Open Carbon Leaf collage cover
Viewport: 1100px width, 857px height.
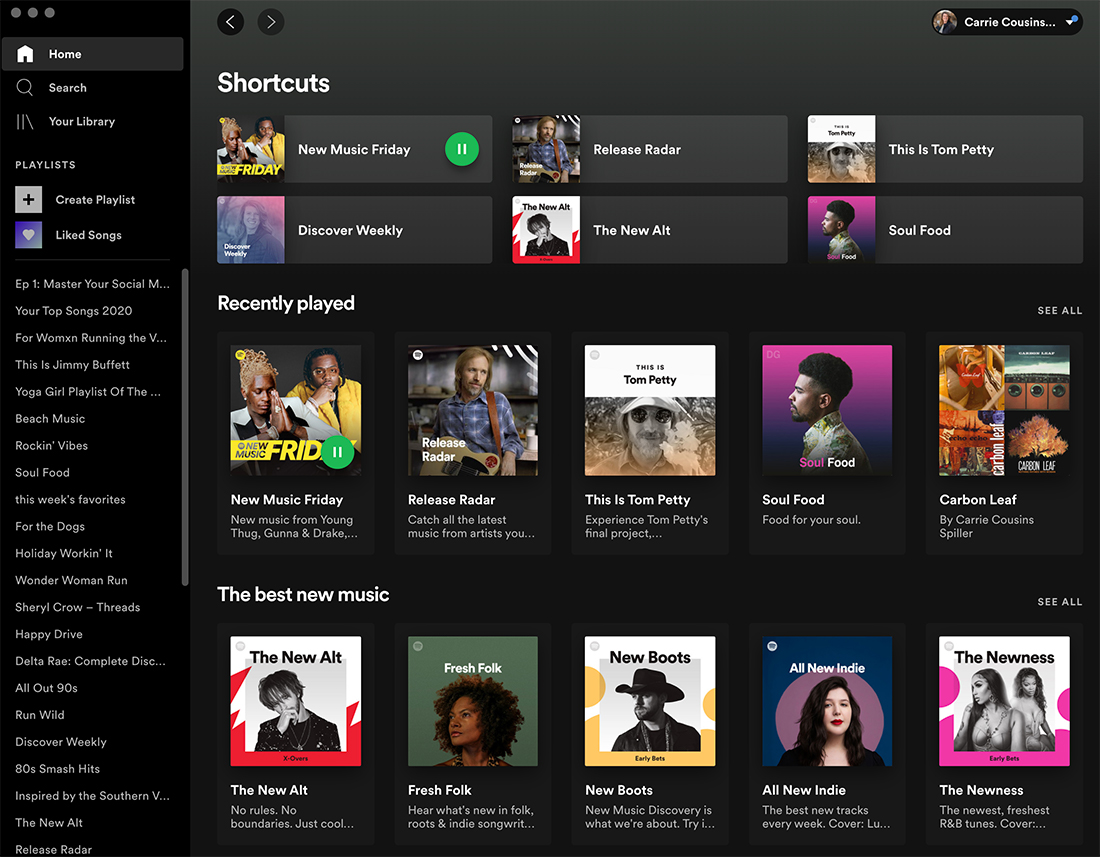coord(1005,410)
